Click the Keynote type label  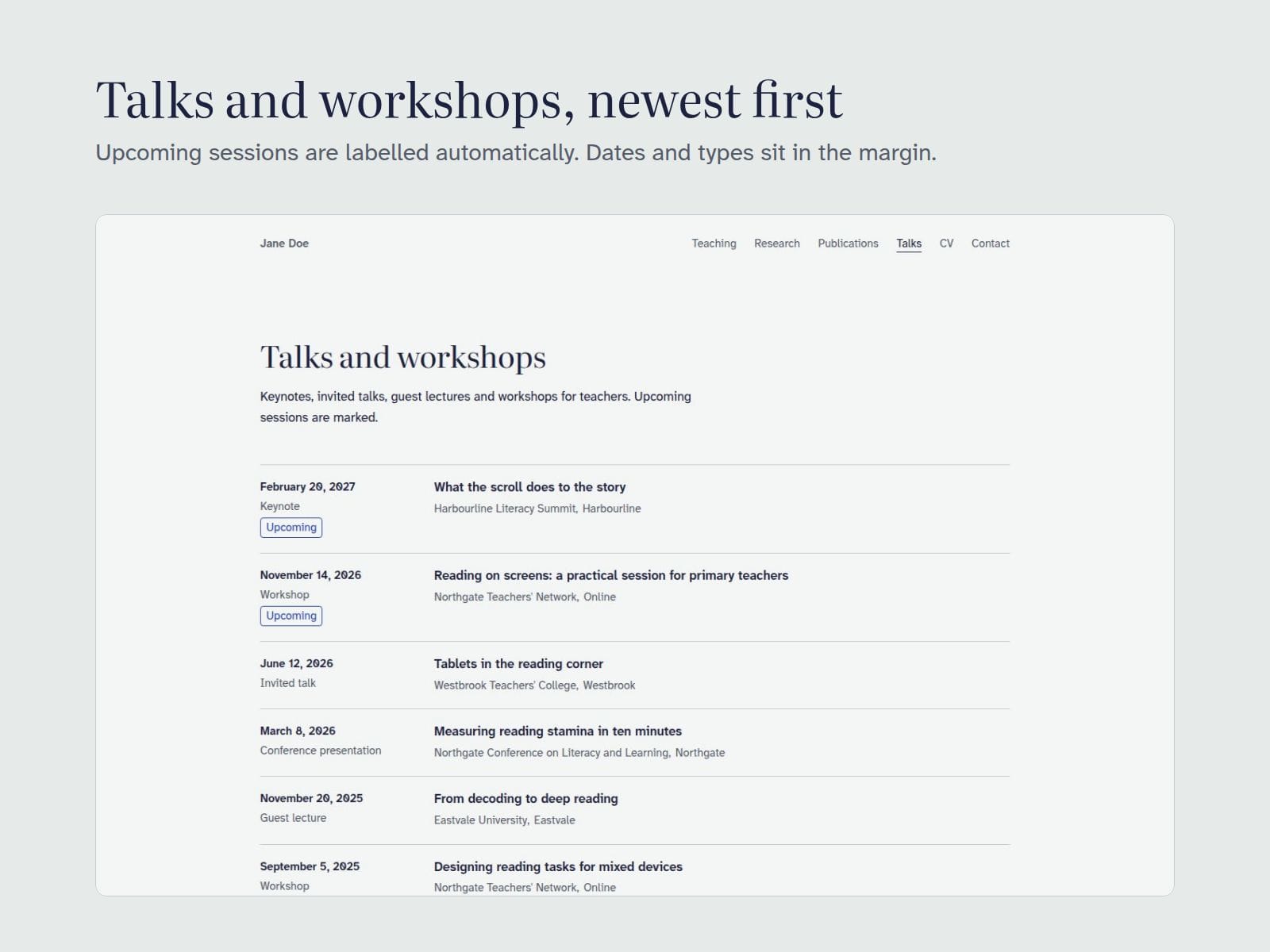pos(279,506)
